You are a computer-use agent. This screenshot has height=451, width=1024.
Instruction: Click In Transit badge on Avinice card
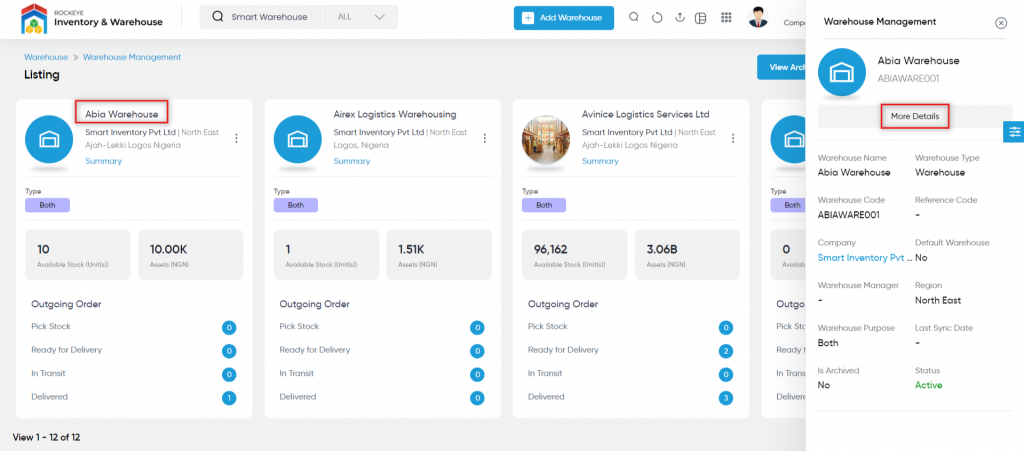coord(726,375)
